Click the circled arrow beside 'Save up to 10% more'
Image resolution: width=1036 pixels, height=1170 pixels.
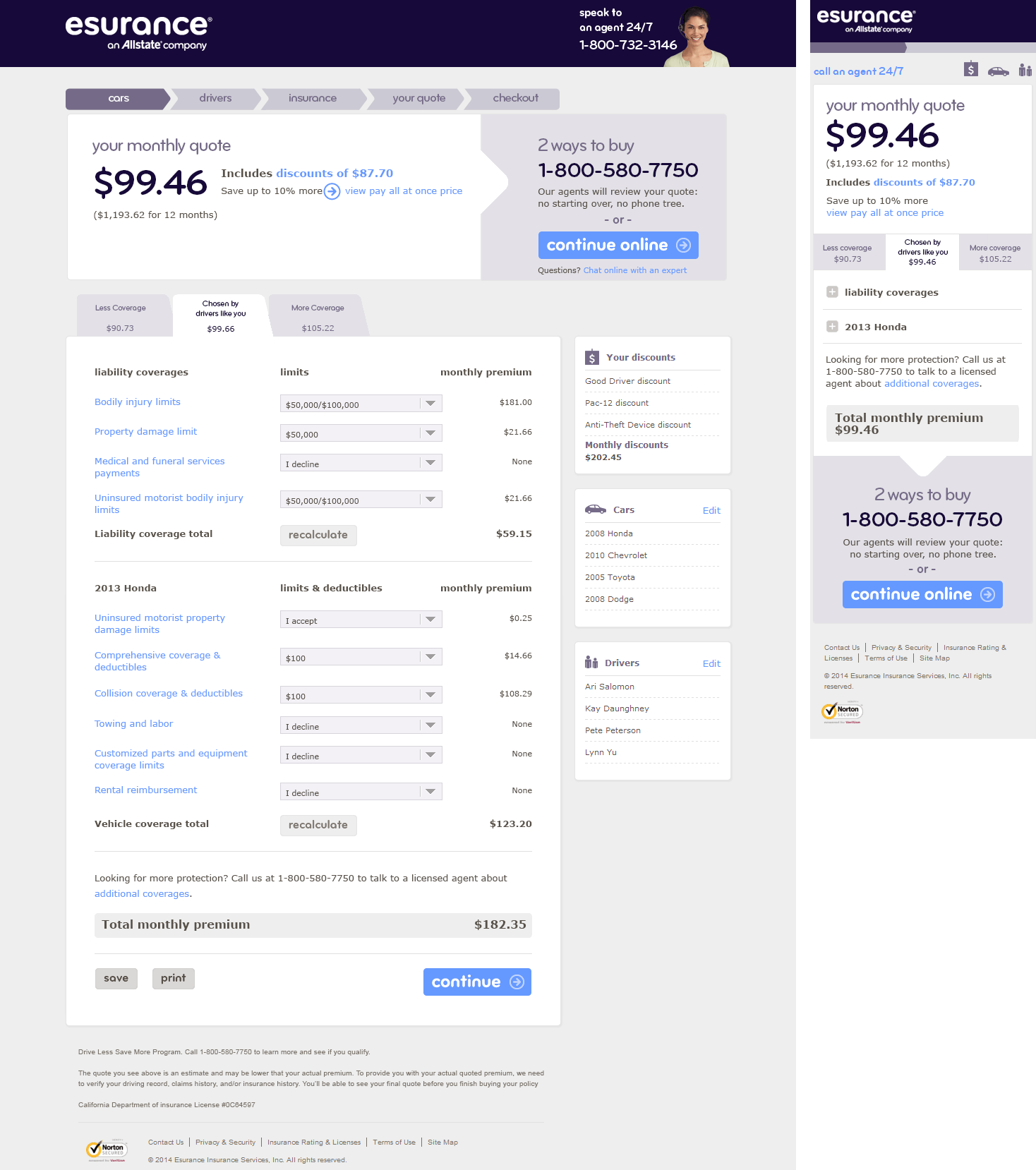pos(332,191)
